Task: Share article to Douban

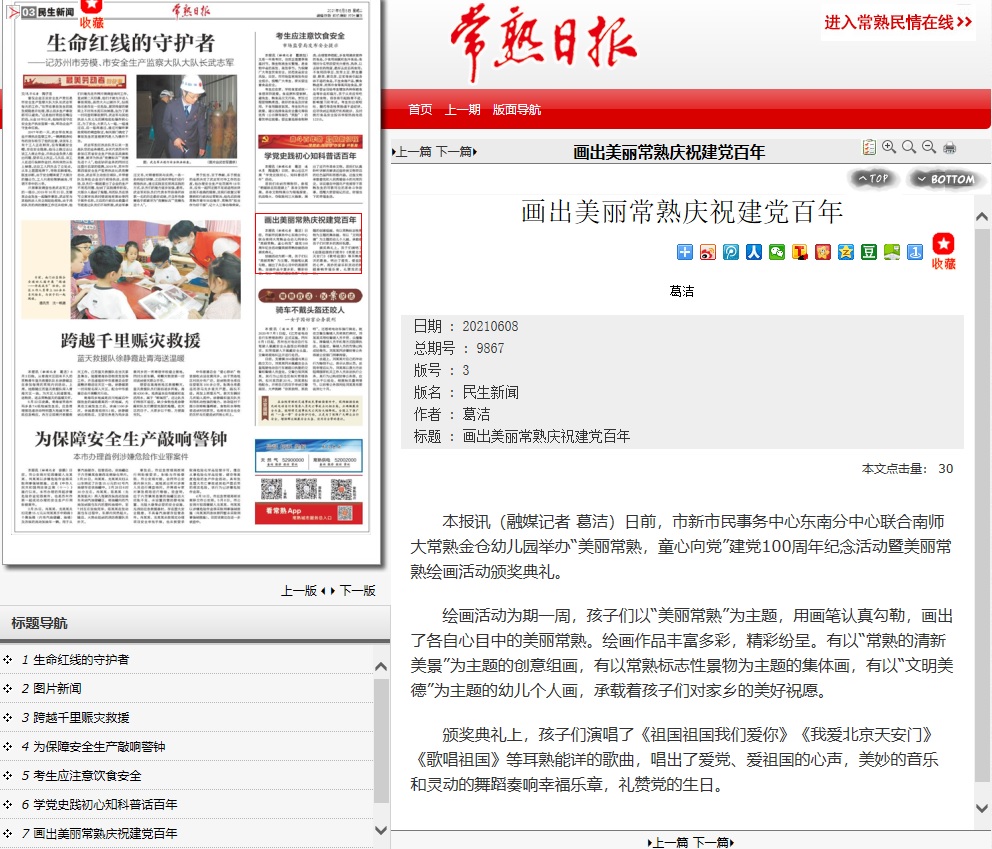Action: (868, 252)
